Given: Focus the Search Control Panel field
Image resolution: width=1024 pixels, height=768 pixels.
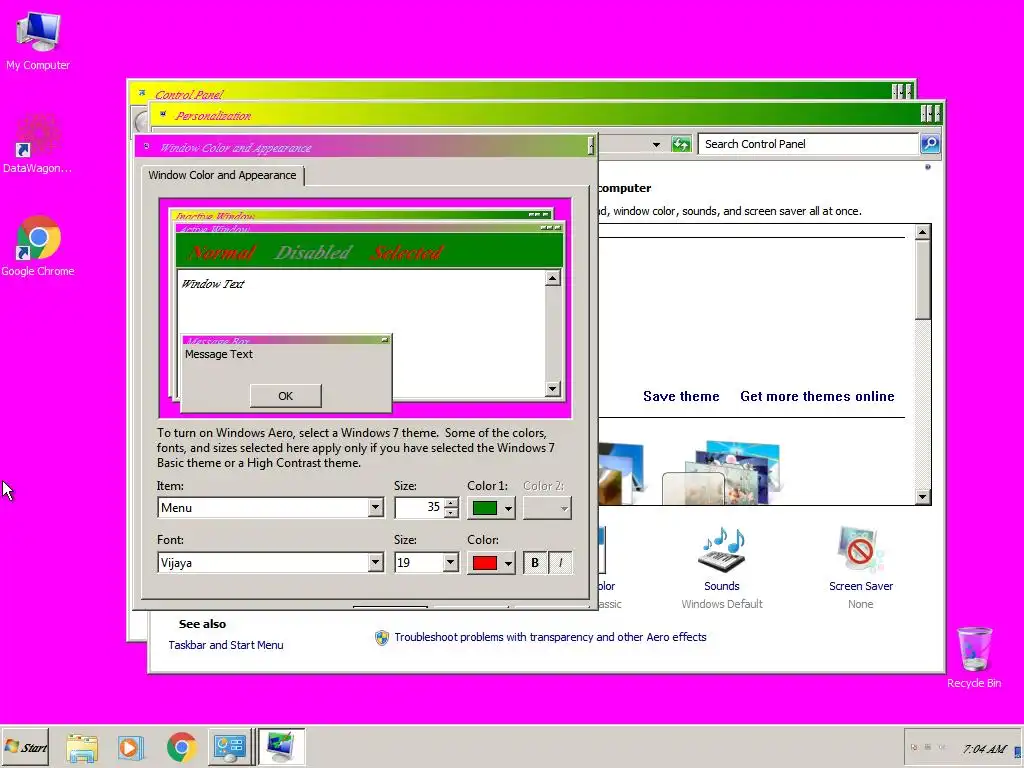Looking at the screenshot, I should click(808, 144).
